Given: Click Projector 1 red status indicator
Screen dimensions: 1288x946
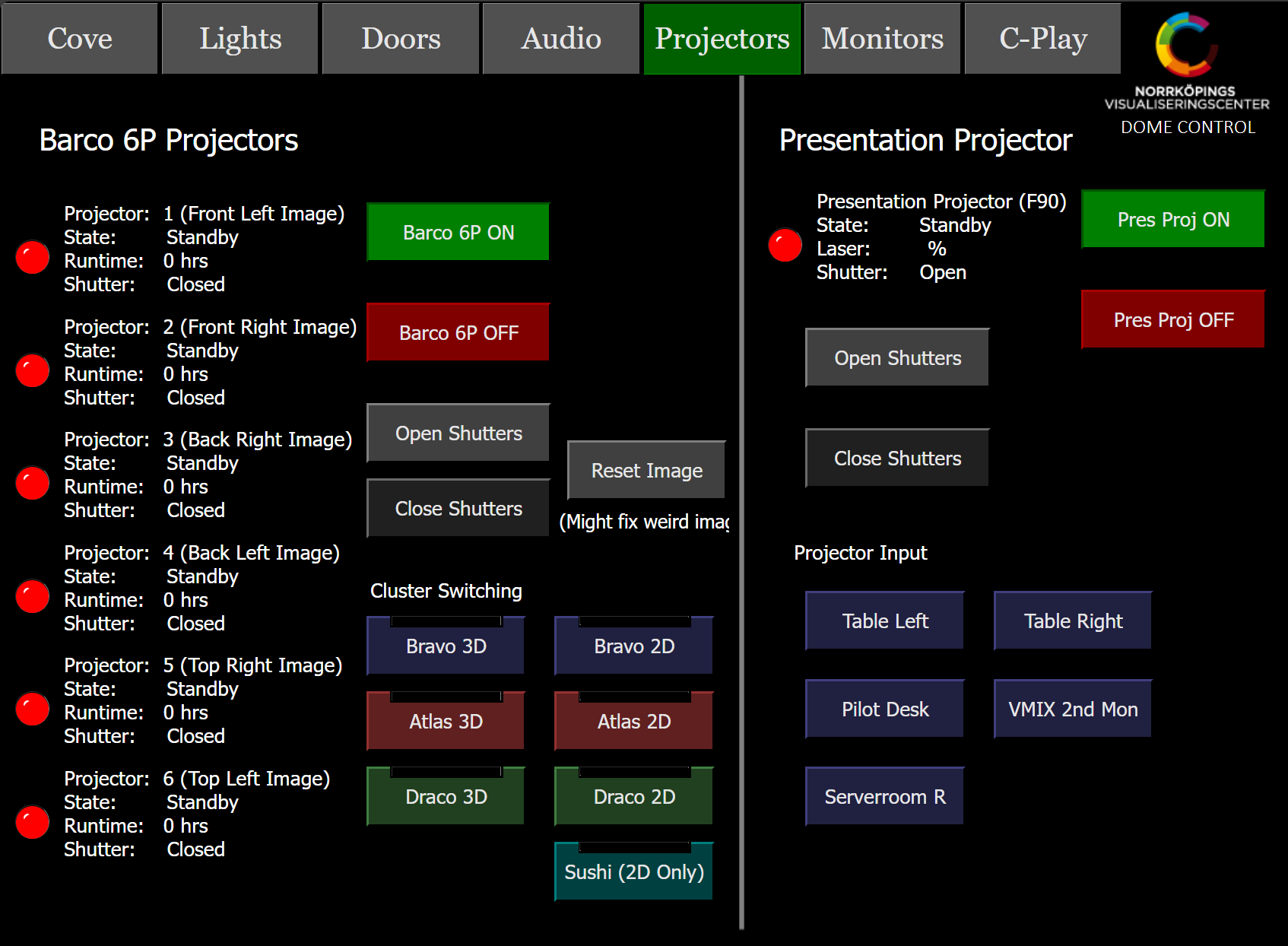Looking at the screenshot, I should (33, 257).
